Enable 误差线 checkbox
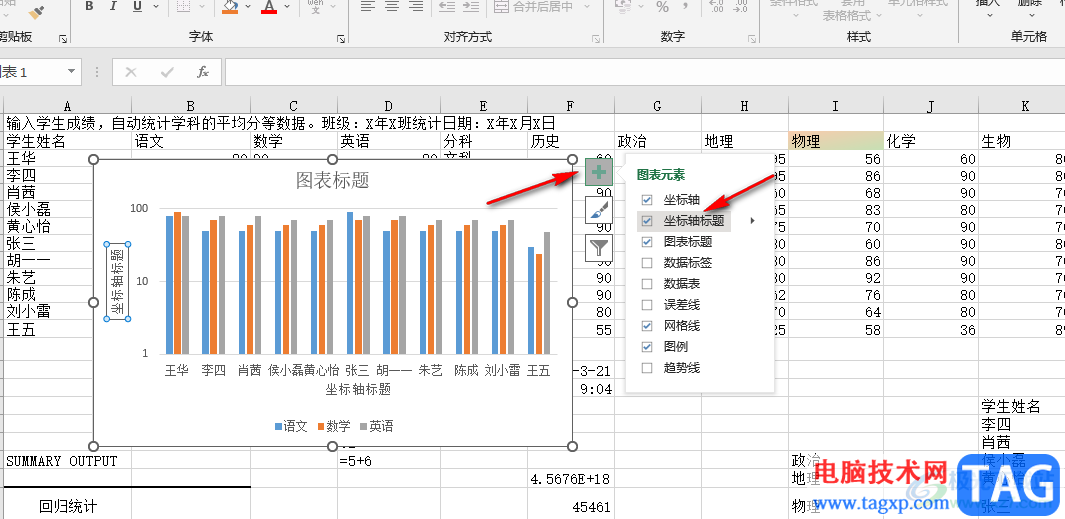Screen dimensions: 1065x519 click(x=647, y=305)
